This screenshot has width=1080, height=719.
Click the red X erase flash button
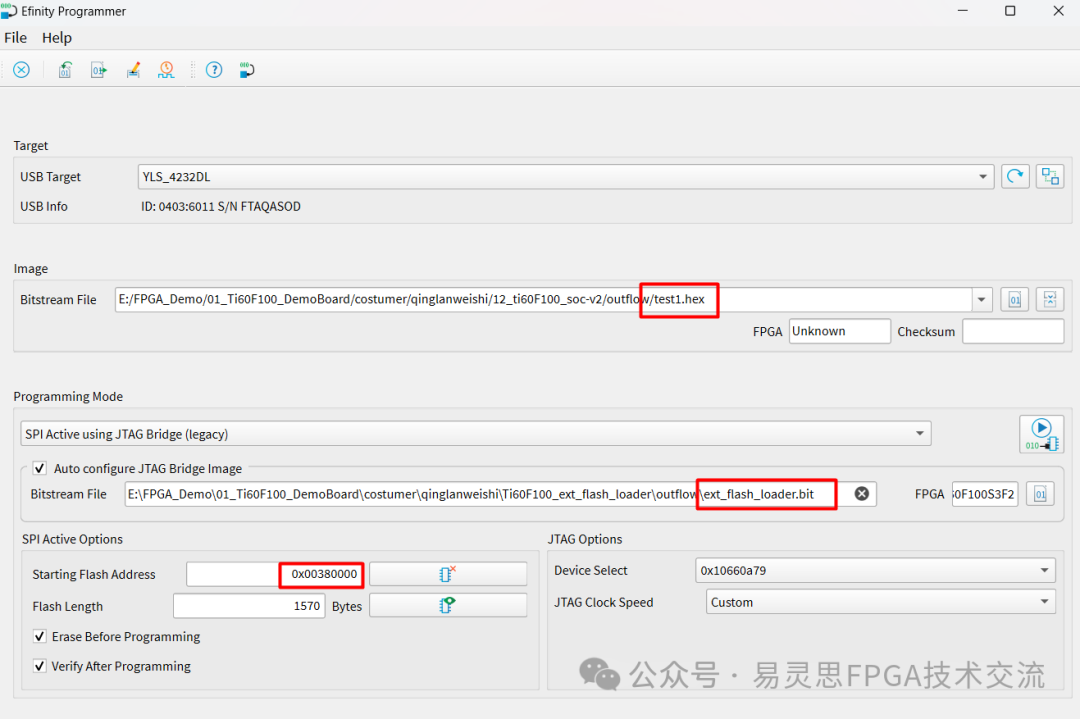coord(447,574)
